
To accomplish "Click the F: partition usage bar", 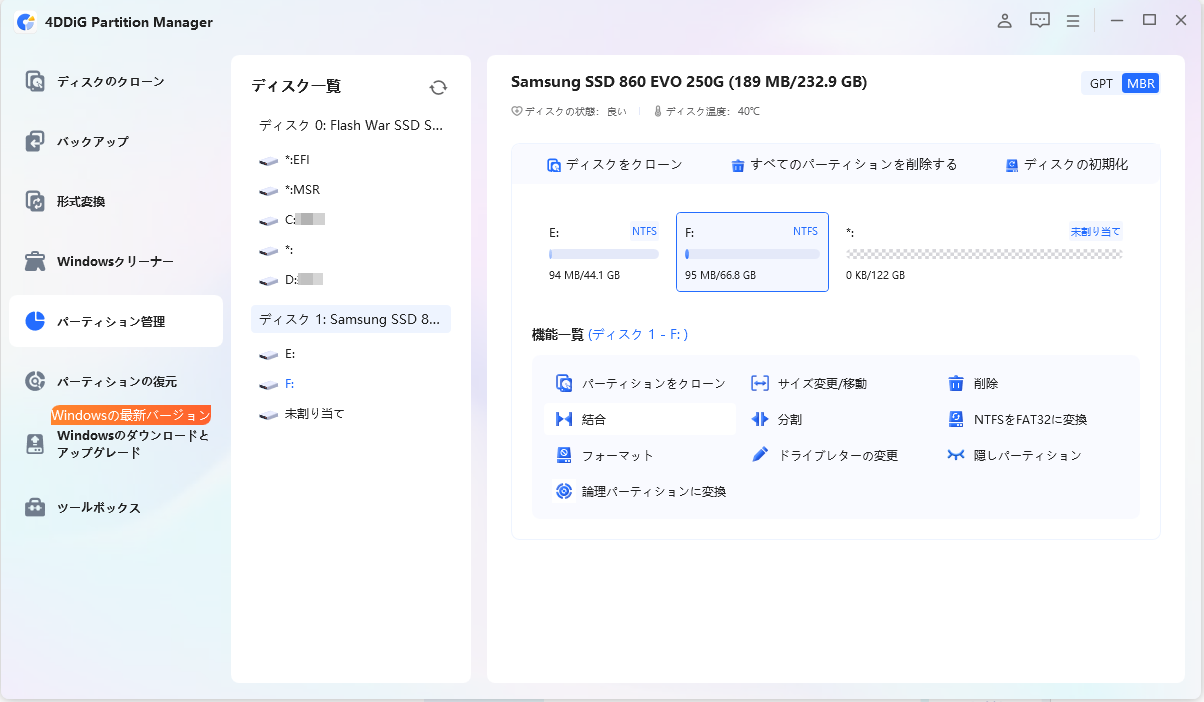I will [x=752, y=254].
